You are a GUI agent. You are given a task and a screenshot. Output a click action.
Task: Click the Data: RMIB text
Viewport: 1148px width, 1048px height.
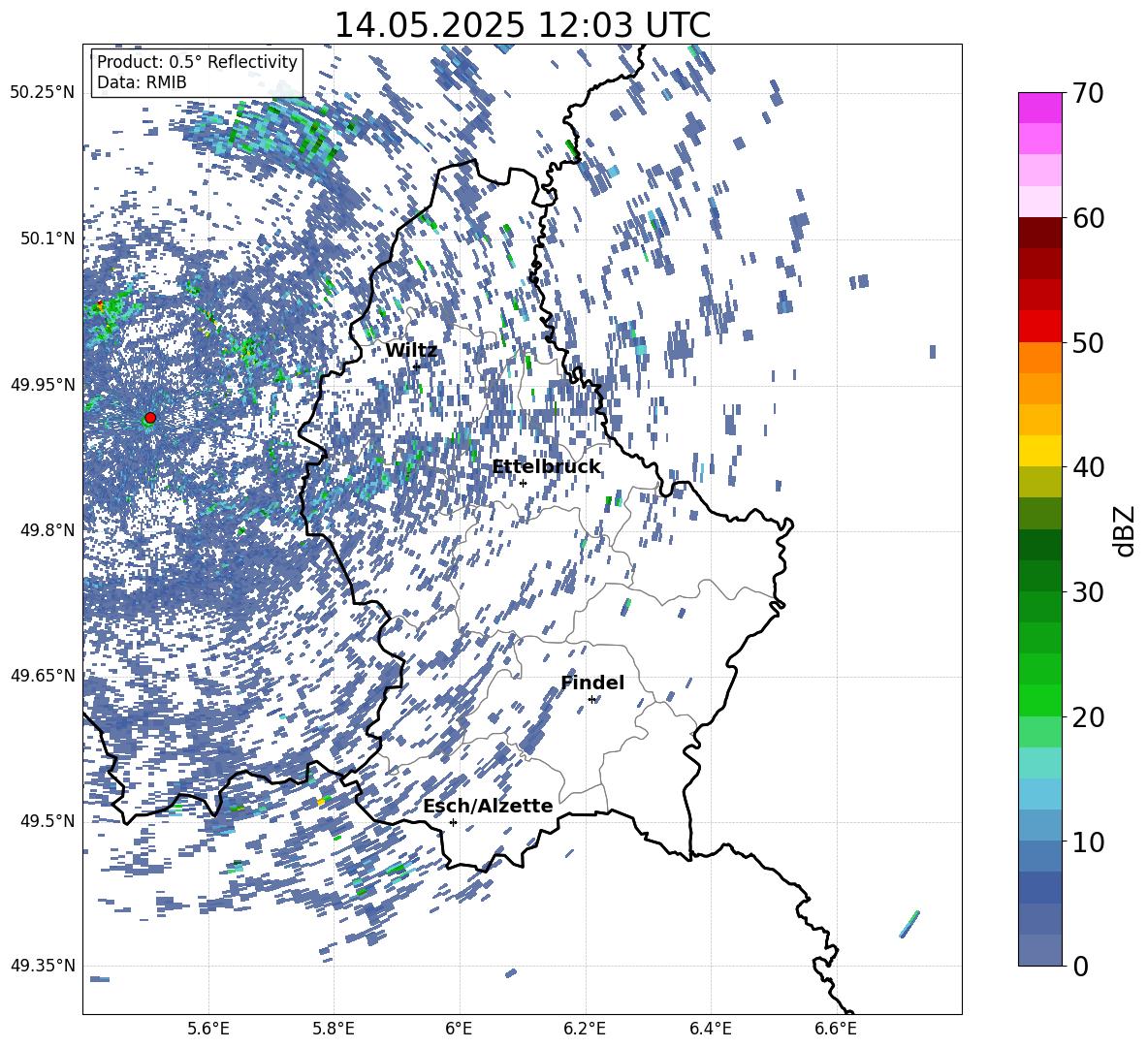pyautogui.click(x=142, y=82)
